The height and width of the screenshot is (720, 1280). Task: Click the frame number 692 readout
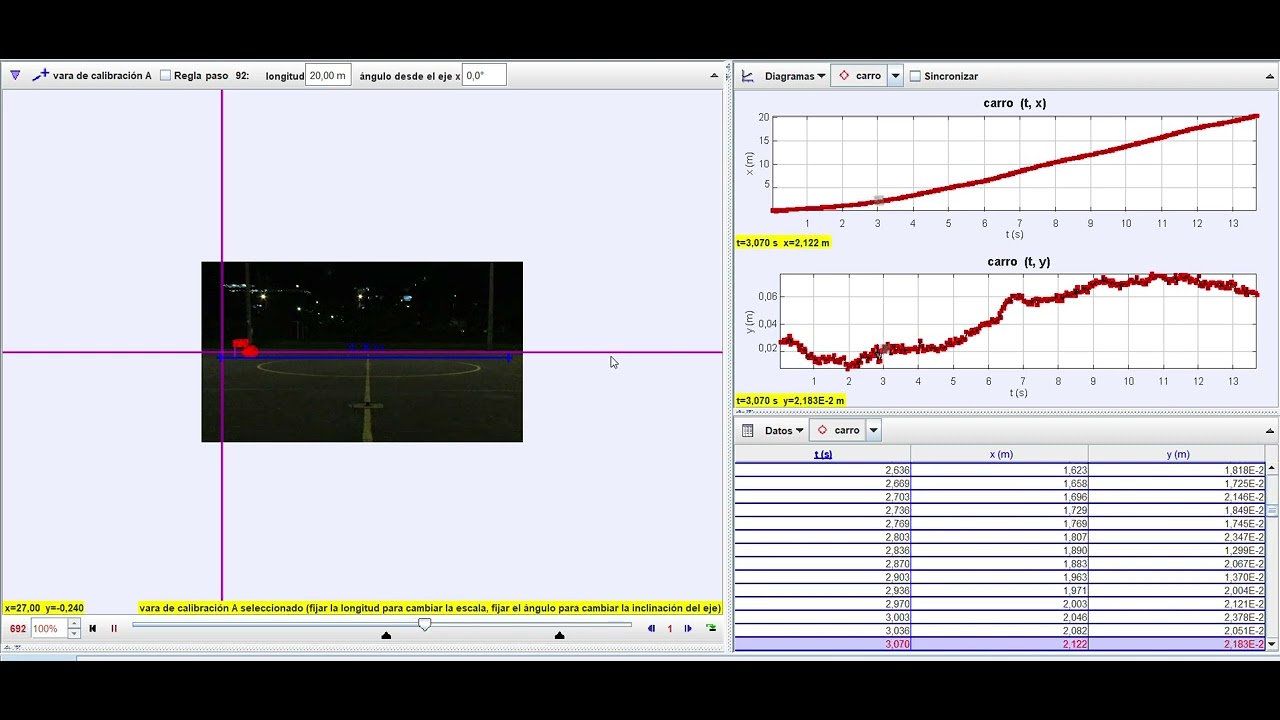[x=17, y=629]
